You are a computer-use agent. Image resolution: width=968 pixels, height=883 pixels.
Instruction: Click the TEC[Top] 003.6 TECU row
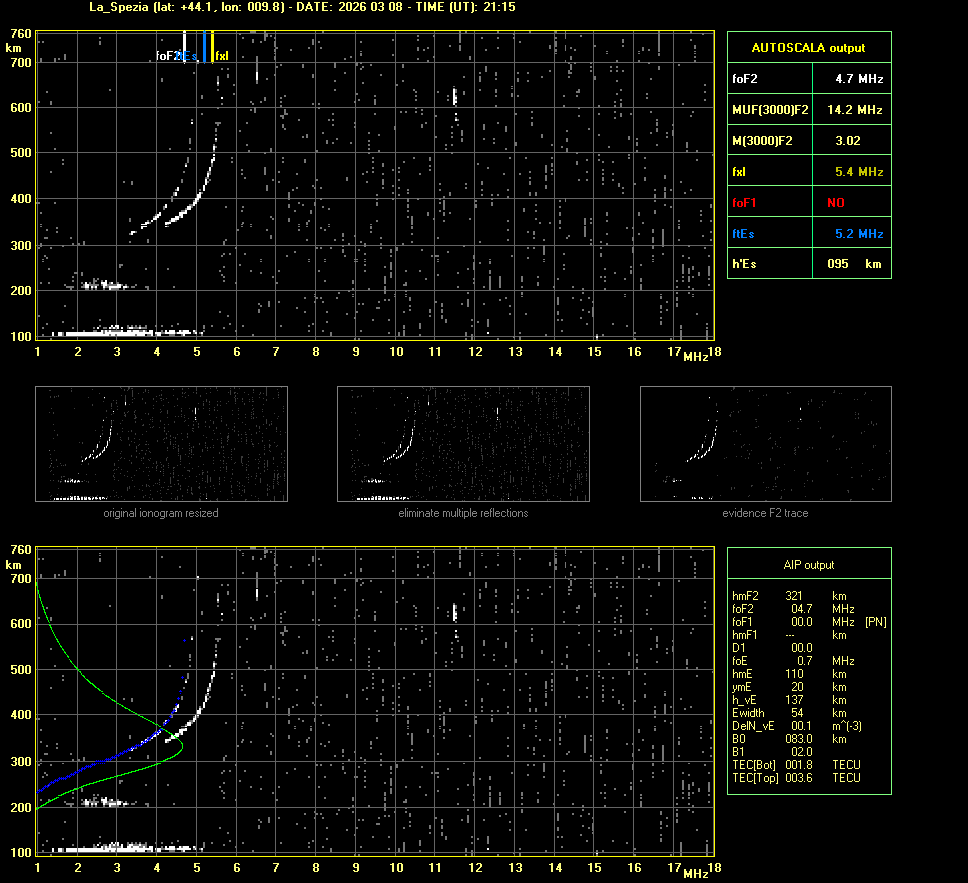(797, 777)
